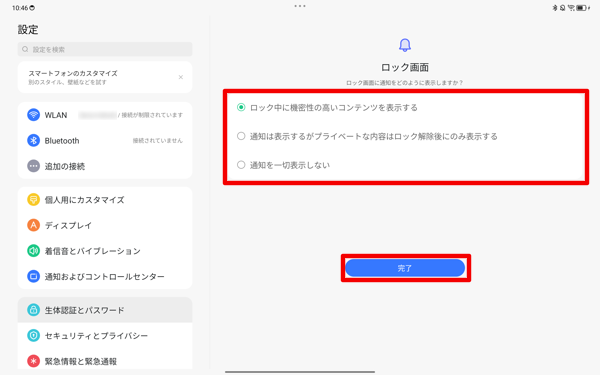Click the 接続が制限されています WLAN status text
This screenshot has height=375, width=600.
pyautogui.click(x=152, y=115)
